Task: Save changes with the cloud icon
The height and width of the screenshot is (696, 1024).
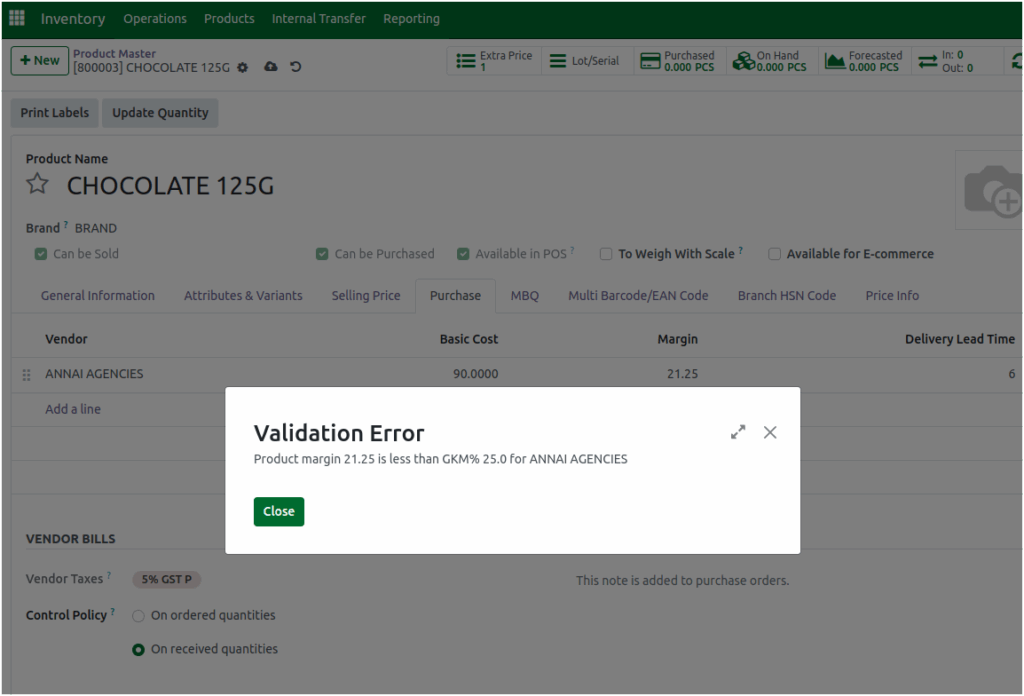Action: click(270, 66)
